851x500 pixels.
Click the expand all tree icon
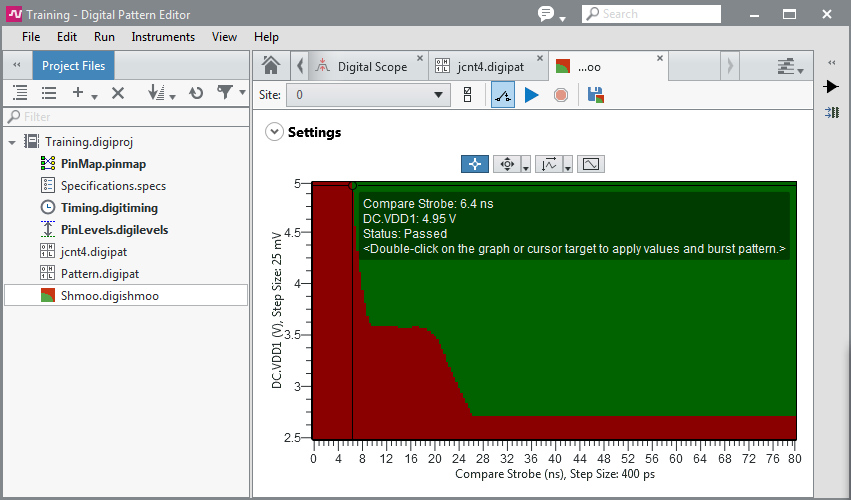click(x=20, y=93)
